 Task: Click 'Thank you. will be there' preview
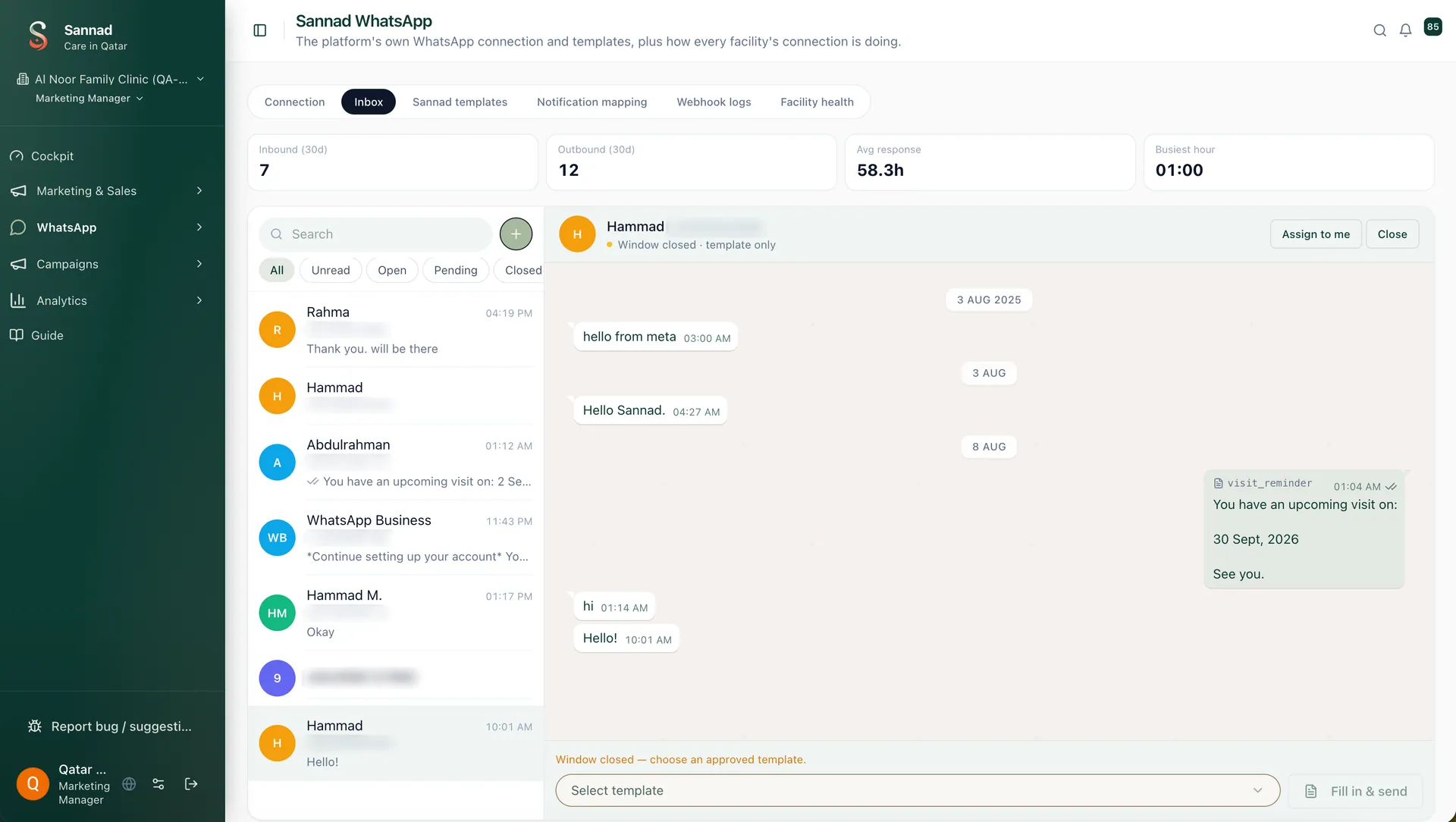[x=372, y=349]
